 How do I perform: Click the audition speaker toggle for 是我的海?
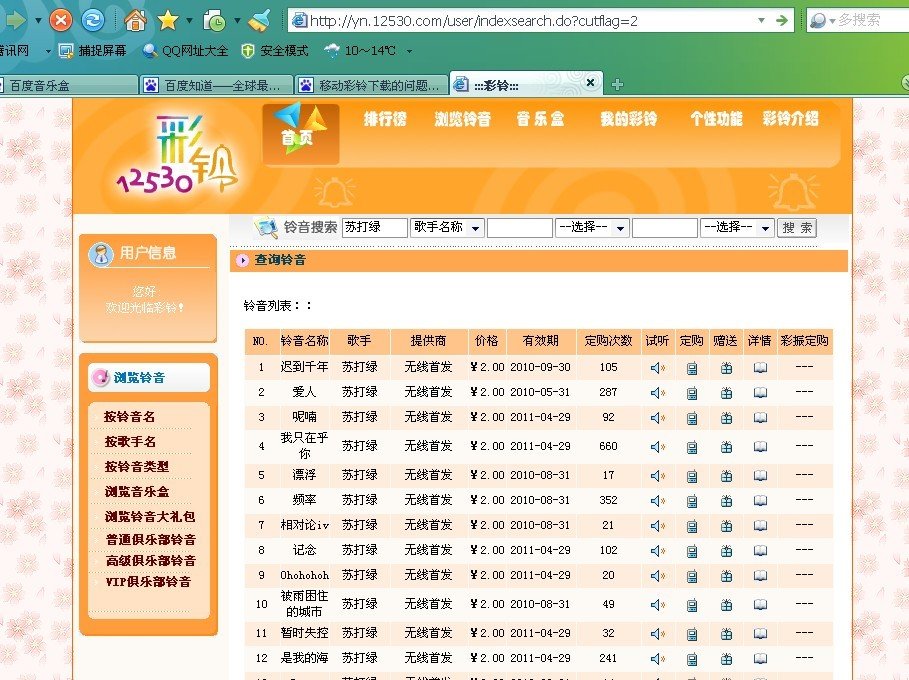[x=655, y=658]
